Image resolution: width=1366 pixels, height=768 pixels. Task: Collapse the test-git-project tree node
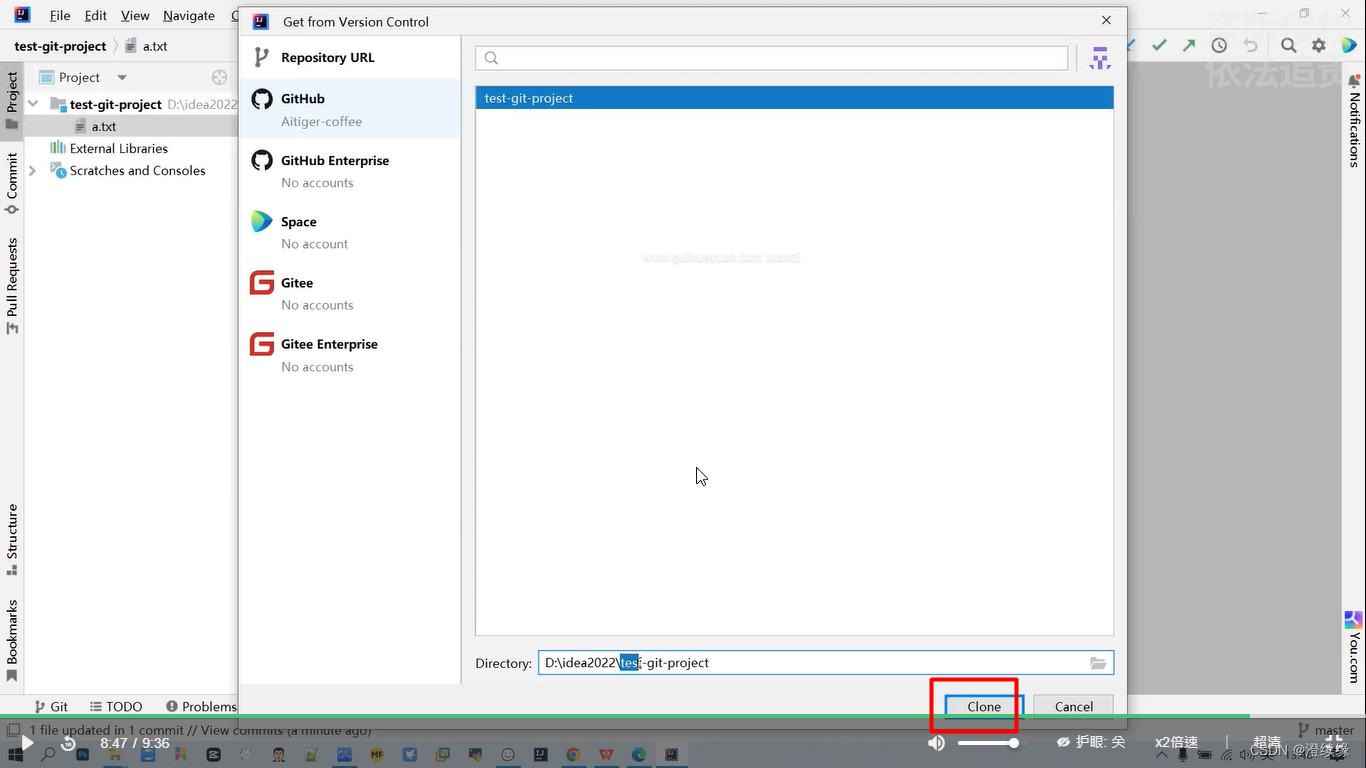click(x=33, y=104)
